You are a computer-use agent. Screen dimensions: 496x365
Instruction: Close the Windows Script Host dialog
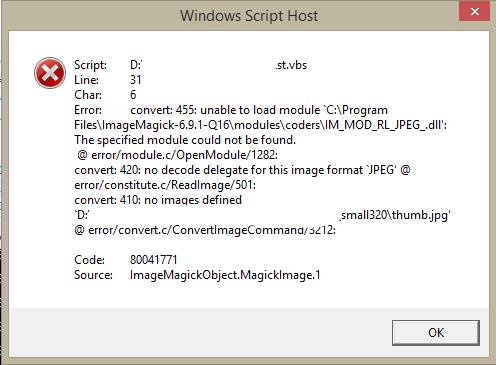click(474, 12)
